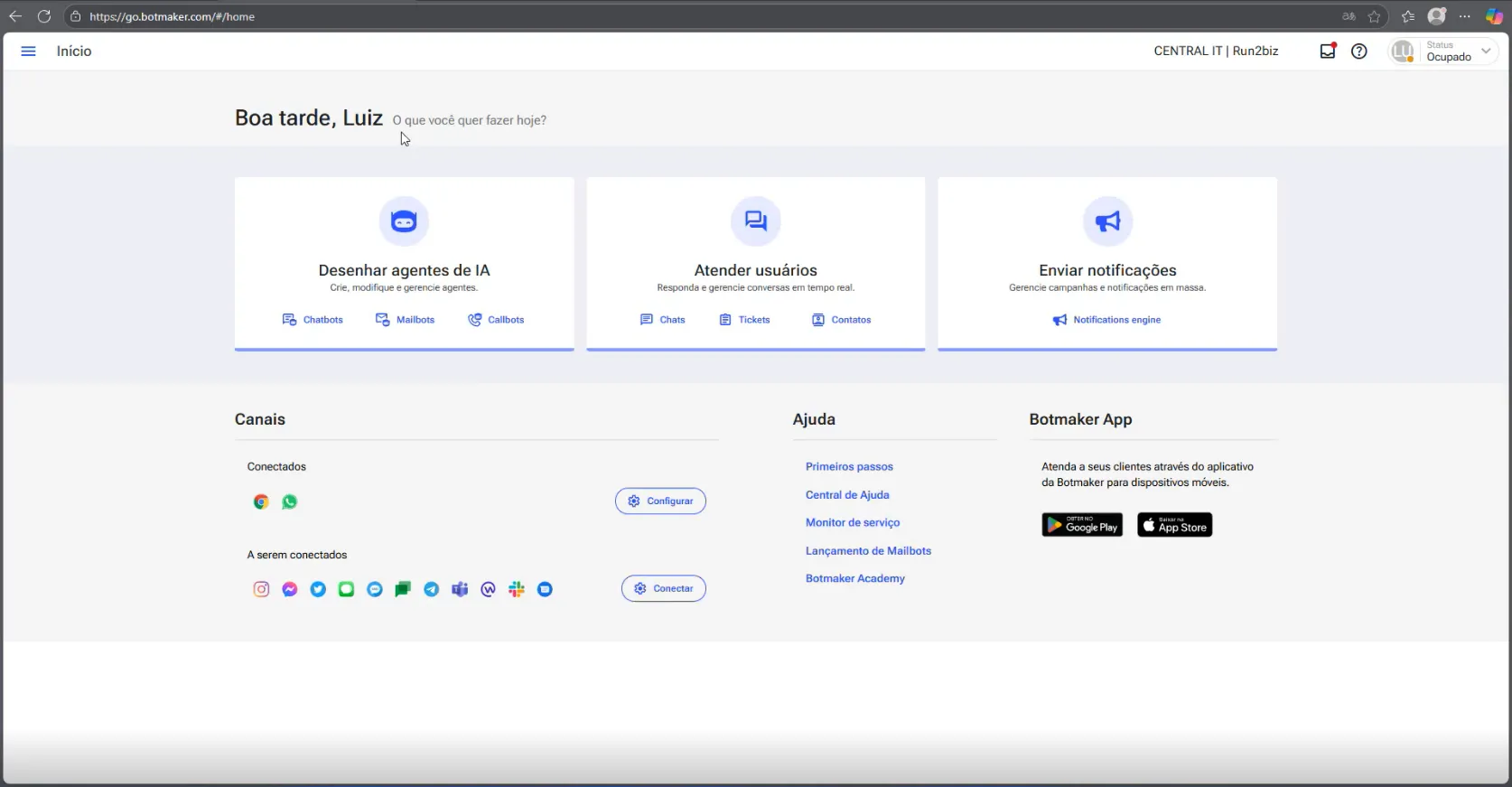Open Notifications engine
The image size is (1512, 787).
click(x=1106, y=320)
